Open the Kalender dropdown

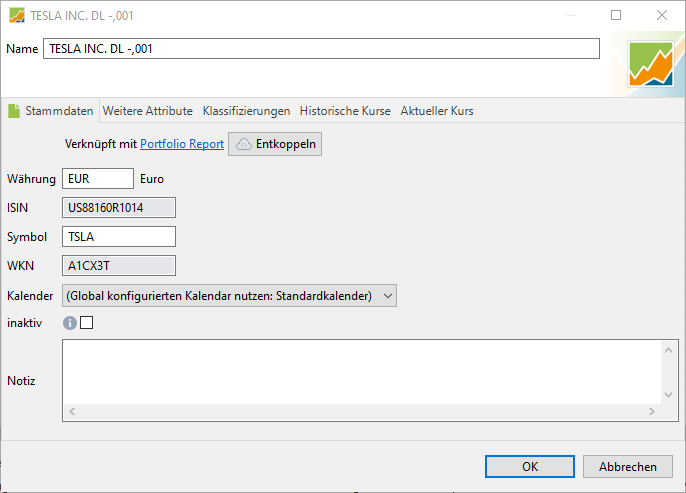pos(229,296)
